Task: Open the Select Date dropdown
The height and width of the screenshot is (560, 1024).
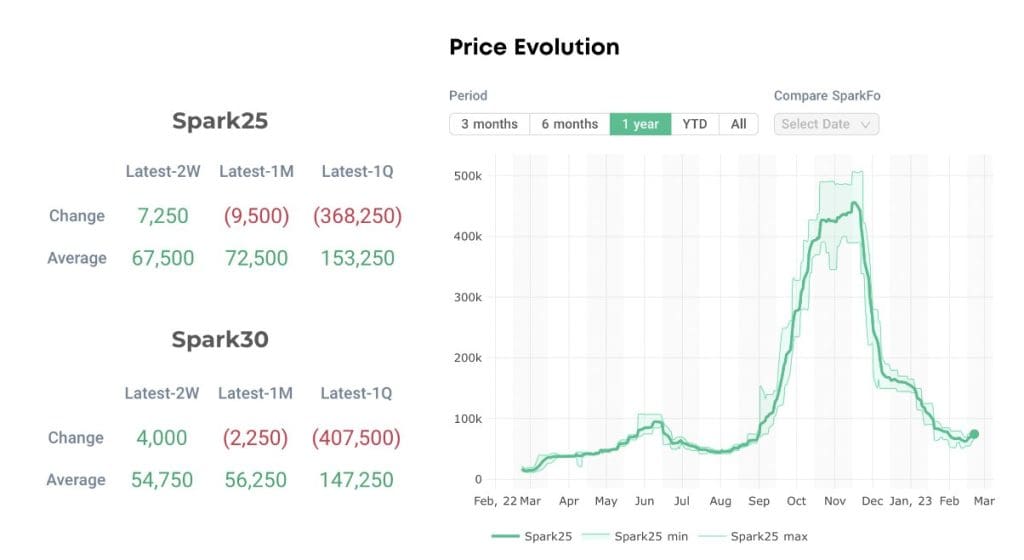Action: [x=826, y=124]
